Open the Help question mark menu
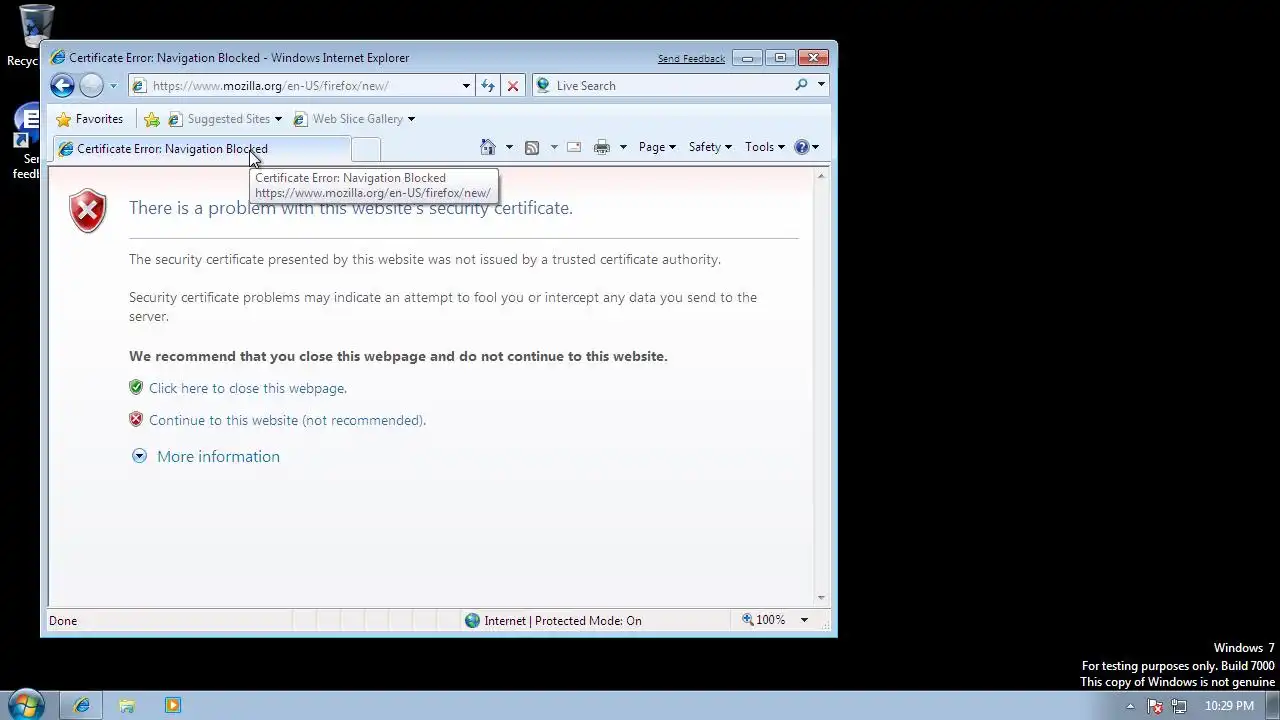Viewport: 1280px width, 720px height. pyautogui.click(x=807, y=147)
